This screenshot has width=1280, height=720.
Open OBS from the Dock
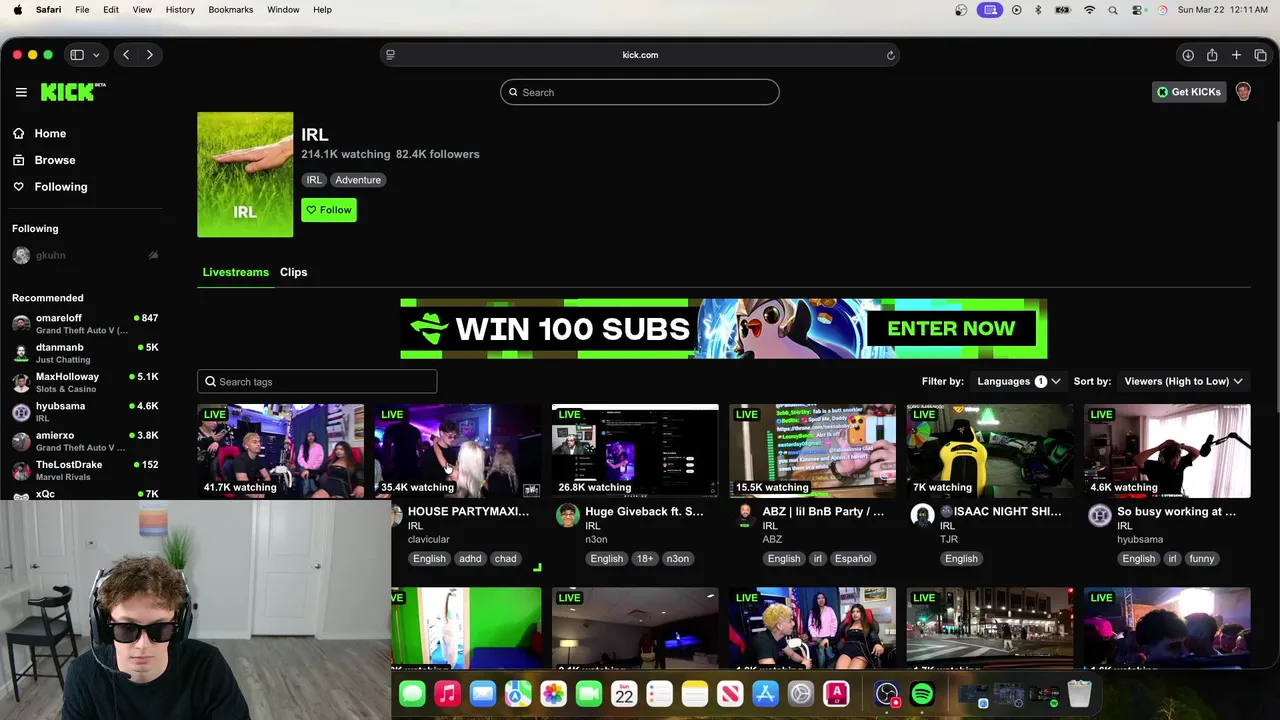click(887, 694)
